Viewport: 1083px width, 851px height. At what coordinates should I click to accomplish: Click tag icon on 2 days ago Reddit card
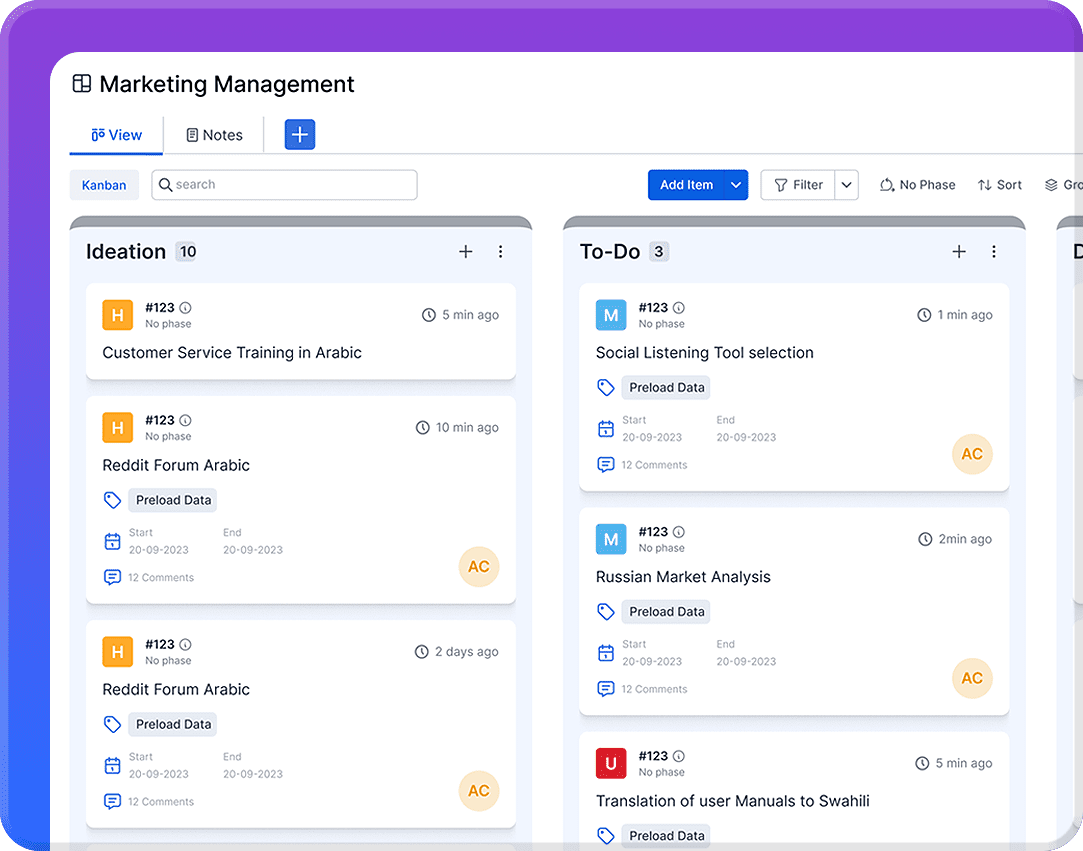(x=113, y=724)
